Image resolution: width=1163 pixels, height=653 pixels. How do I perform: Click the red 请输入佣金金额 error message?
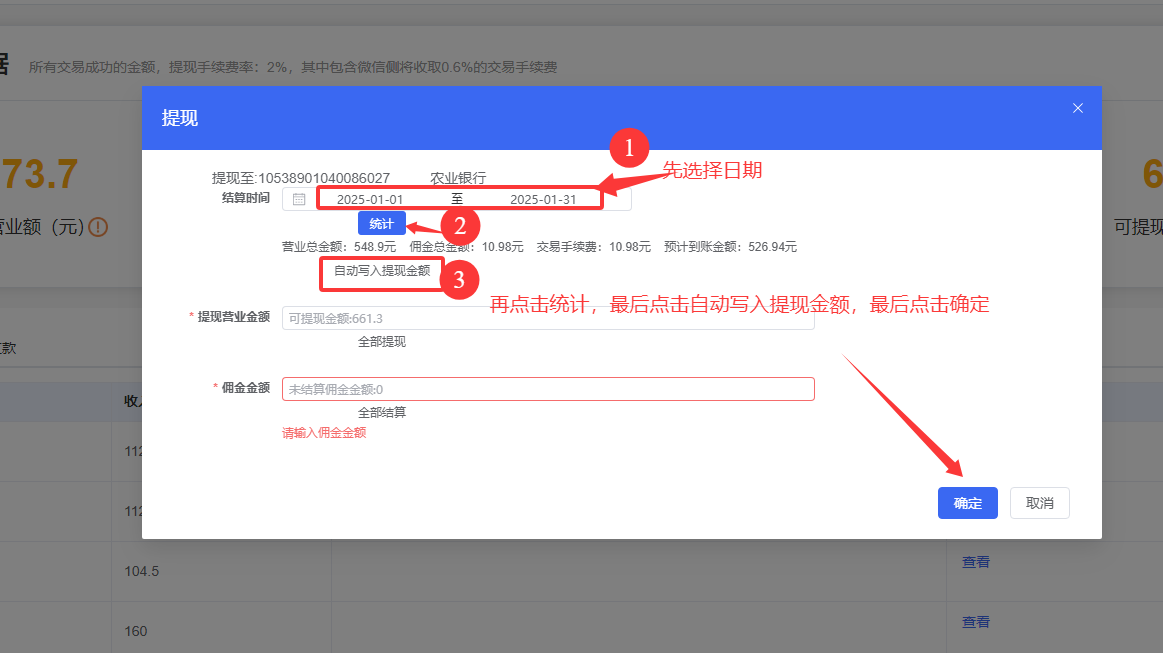(x=324, y=432)
